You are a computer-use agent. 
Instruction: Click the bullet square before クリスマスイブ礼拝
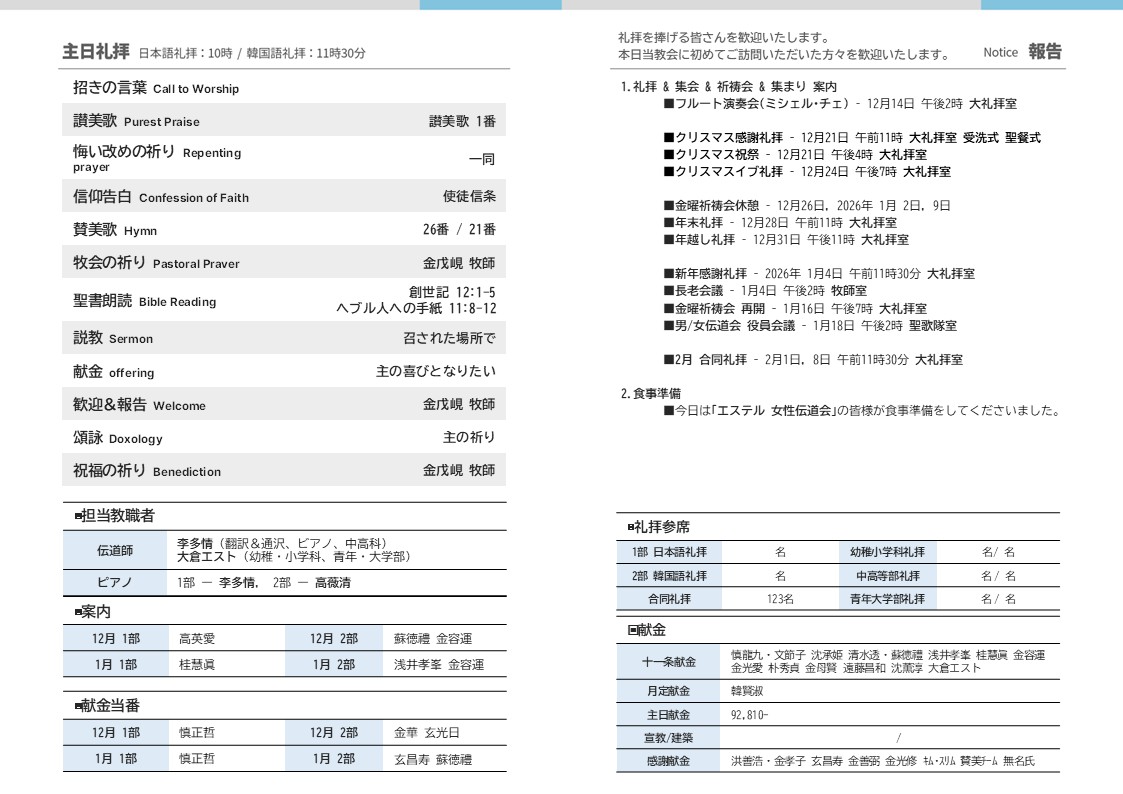(x=668, y=172)
